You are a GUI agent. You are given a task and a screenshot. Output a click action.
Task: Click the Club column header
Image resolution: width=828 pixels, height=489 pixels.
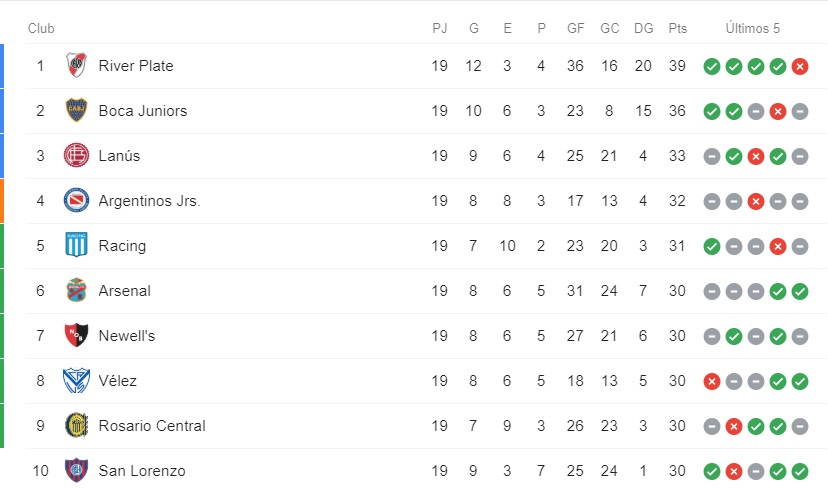41,28
